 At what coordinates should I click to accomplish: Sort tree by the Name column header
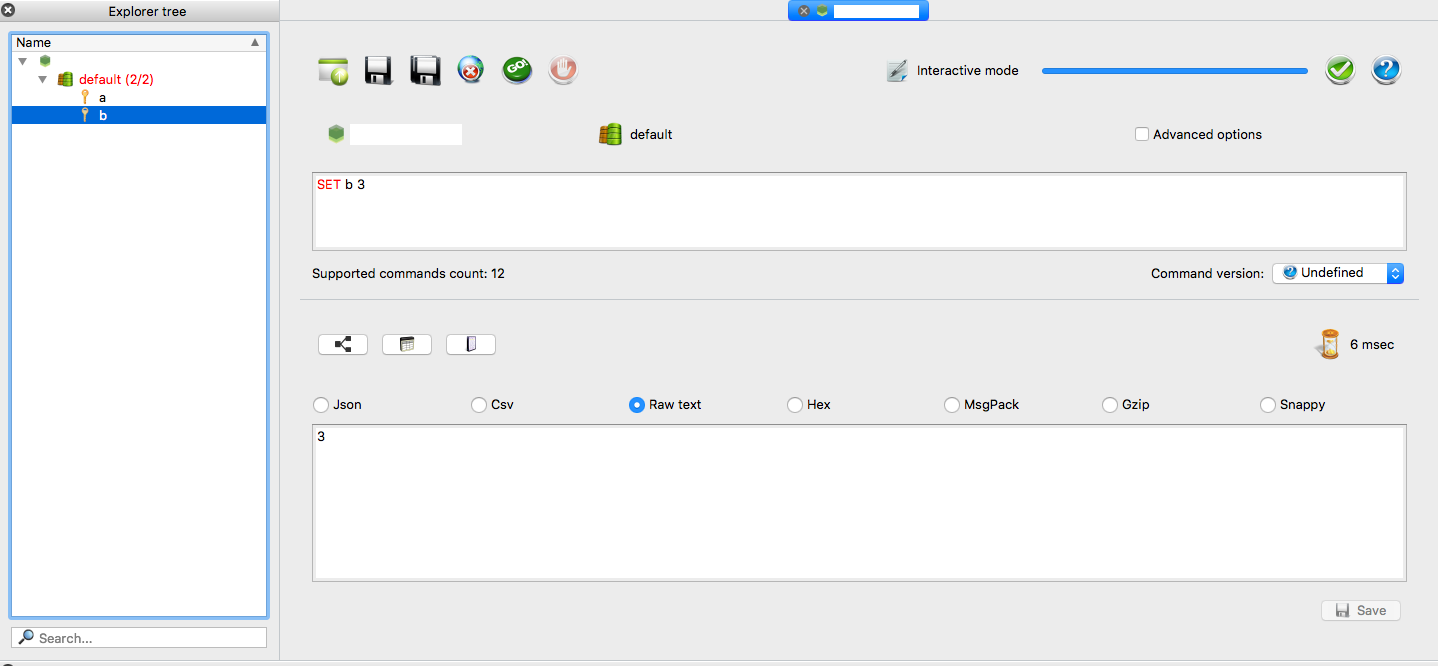(x=139, y=42)
